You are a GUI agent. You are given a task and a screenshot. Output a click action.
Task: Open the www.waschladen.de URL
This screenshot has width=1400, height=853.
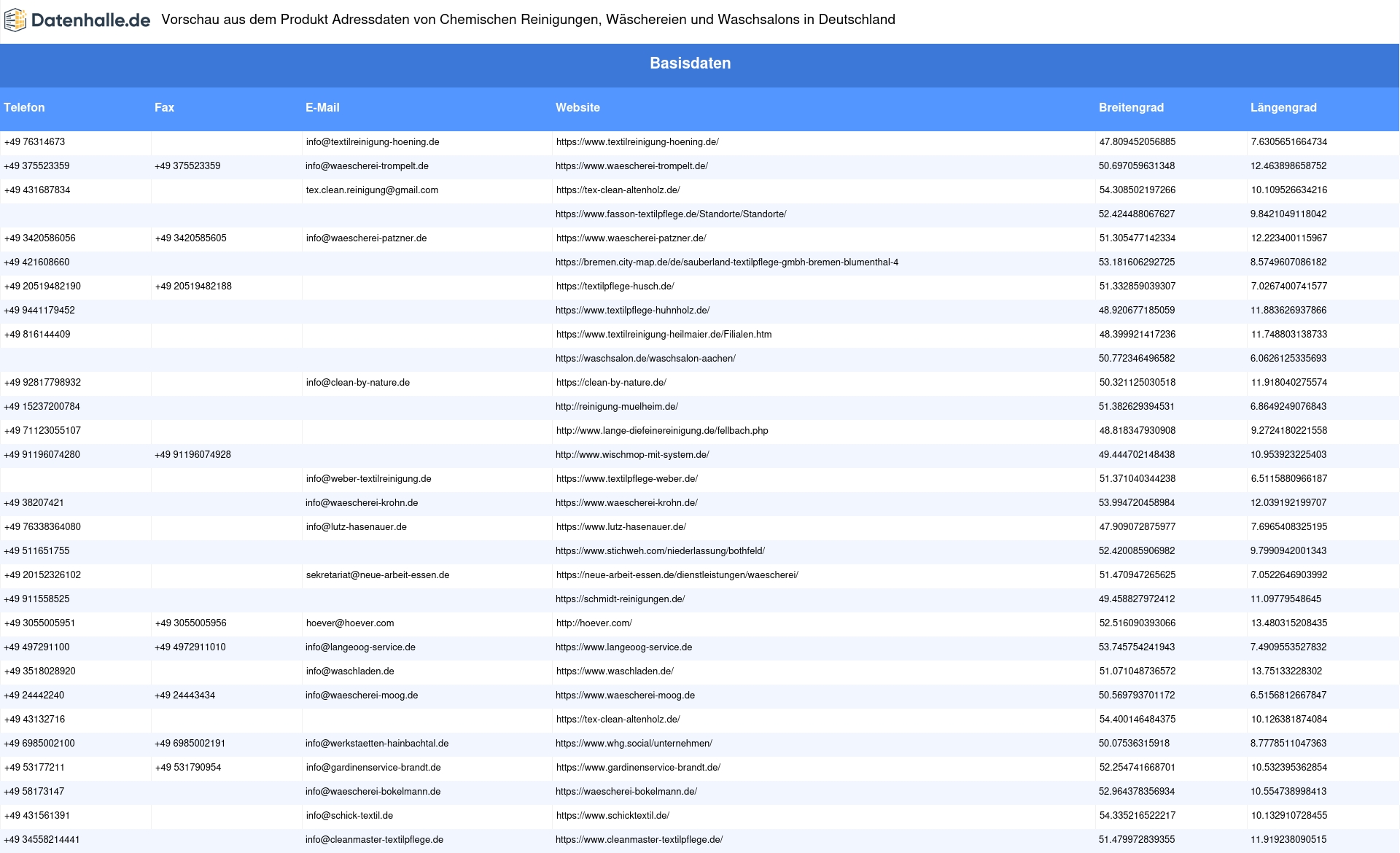[614, 671]
